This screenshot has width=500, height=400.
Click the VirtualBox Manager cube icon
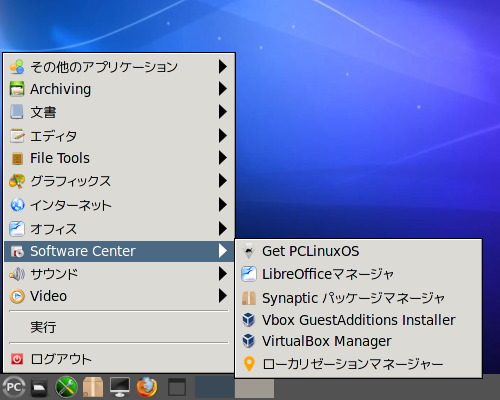point(249,341)
